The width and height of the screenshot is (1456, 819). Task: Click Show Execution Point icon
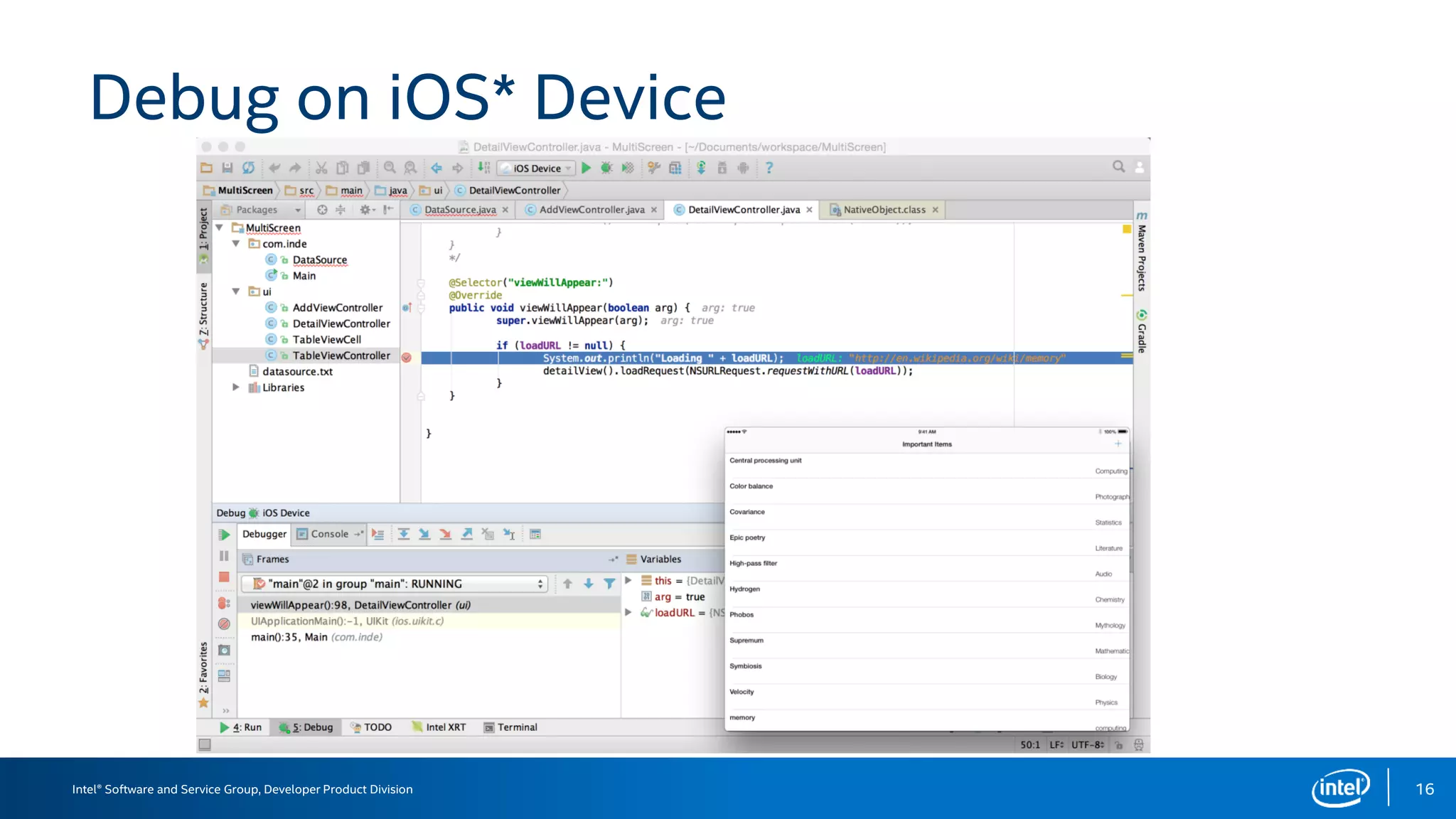tap(378, 535)
